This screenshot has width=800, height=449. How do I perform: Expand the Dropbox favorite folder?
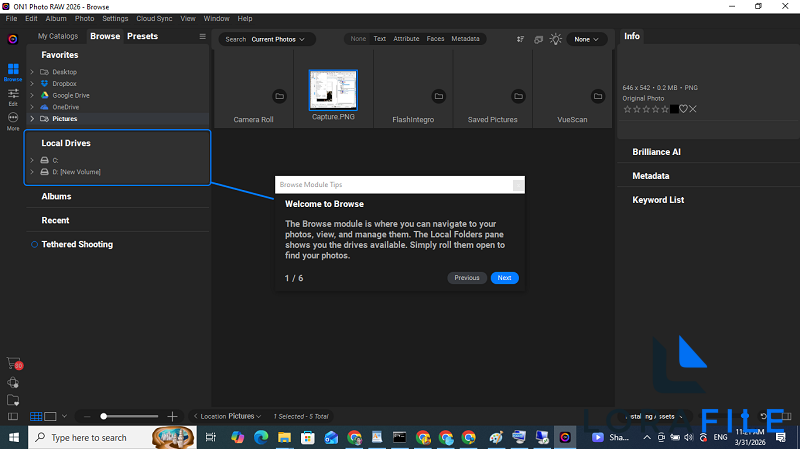[x=32, y=84]
